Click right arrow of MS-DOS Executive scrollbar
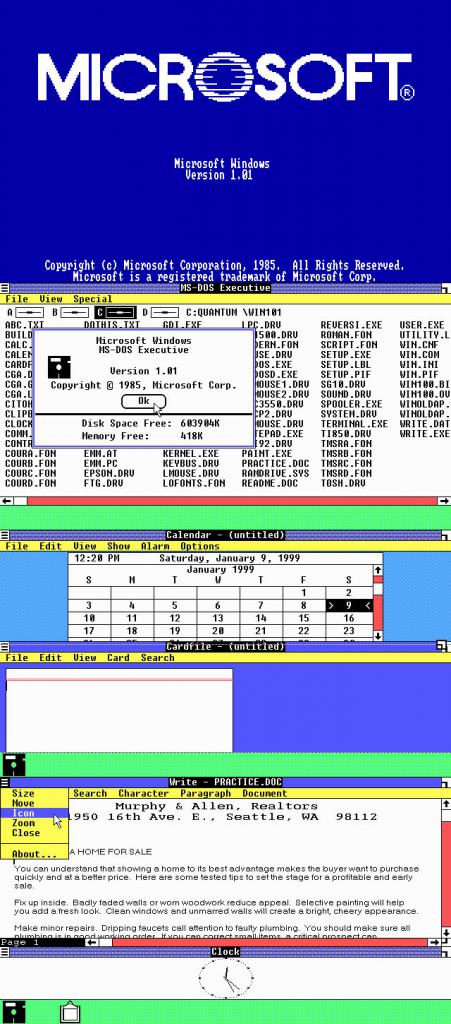This screenshot has width=451, height=1024. pos(444,501)
